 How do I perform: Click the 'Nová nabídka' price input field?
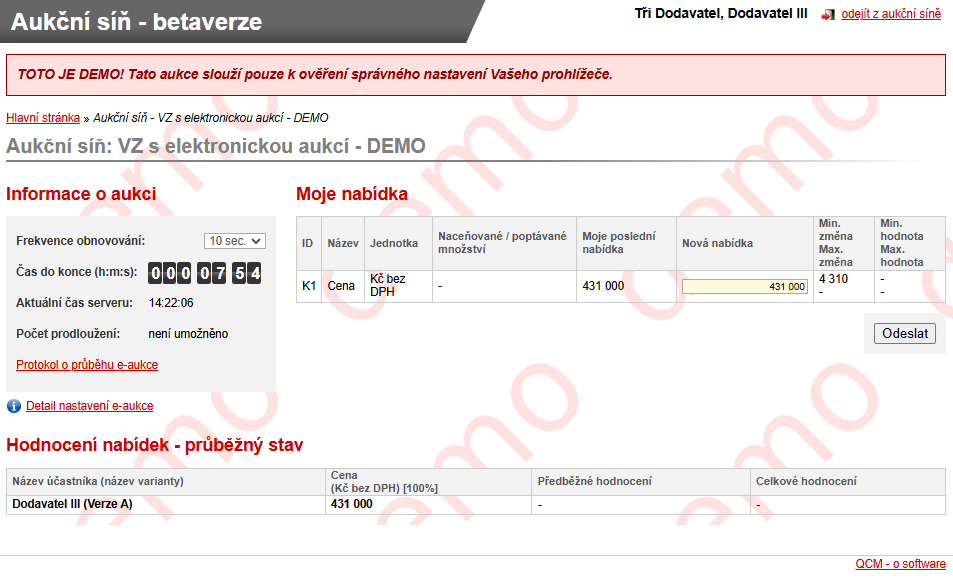pyautogui.click(x=745, y=287)
